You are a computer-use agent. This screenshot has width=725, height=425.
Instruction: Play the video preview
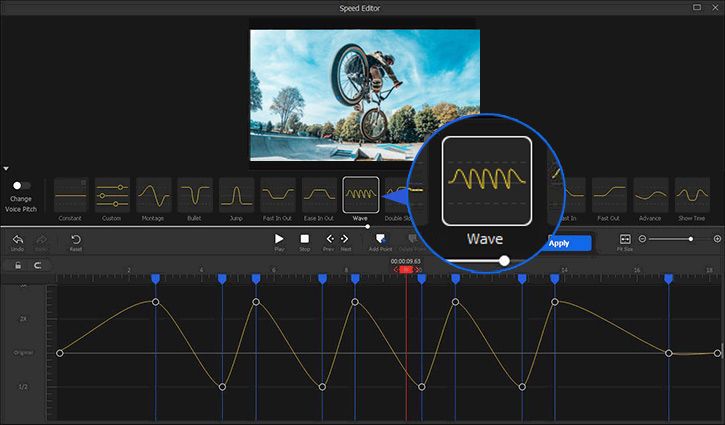point(280,240)
